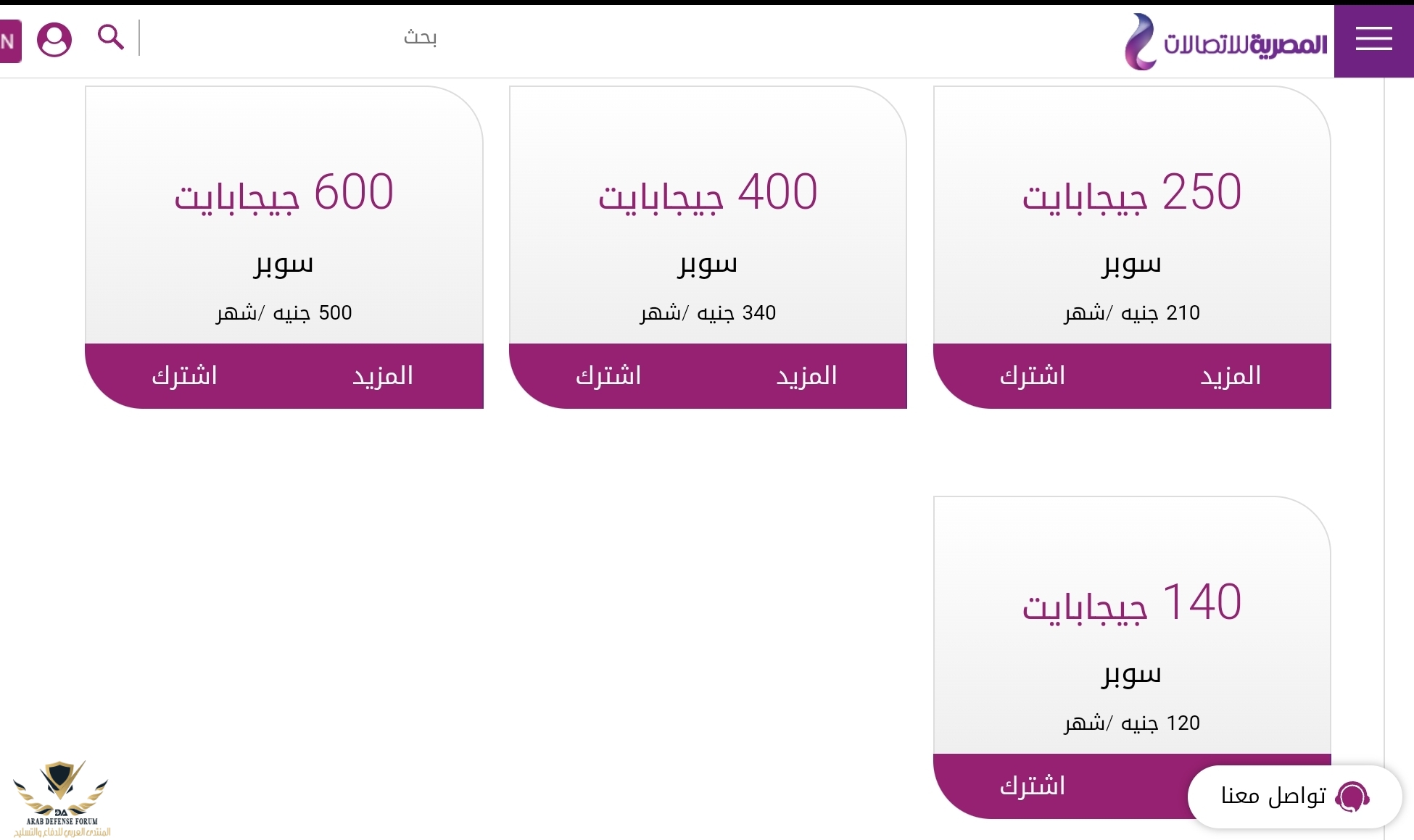Open the hamburger menu

tap(1373, 39)
